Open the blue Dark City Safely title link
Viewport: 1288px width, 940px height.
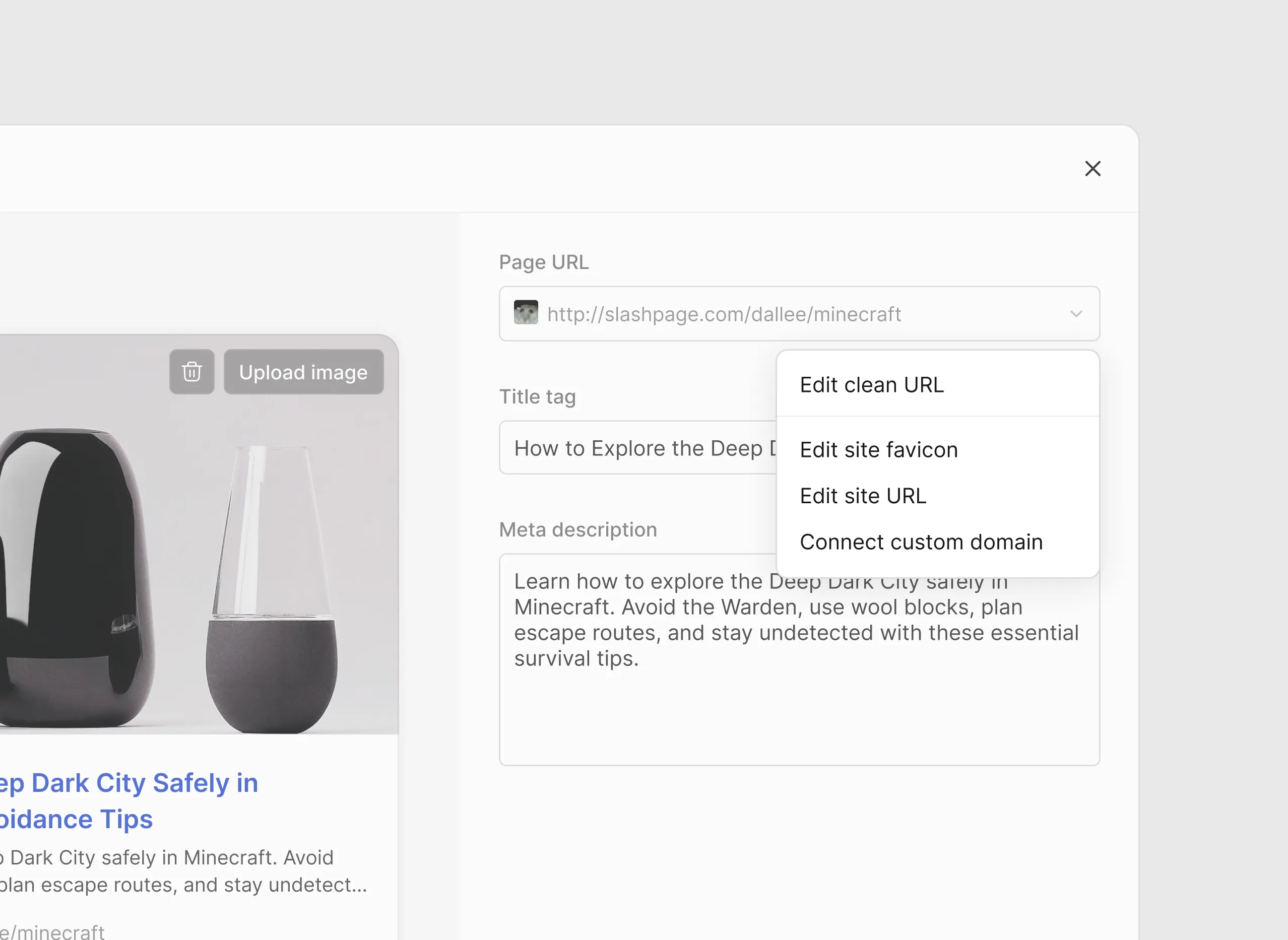pyautogui.click(x=129, y=783)
